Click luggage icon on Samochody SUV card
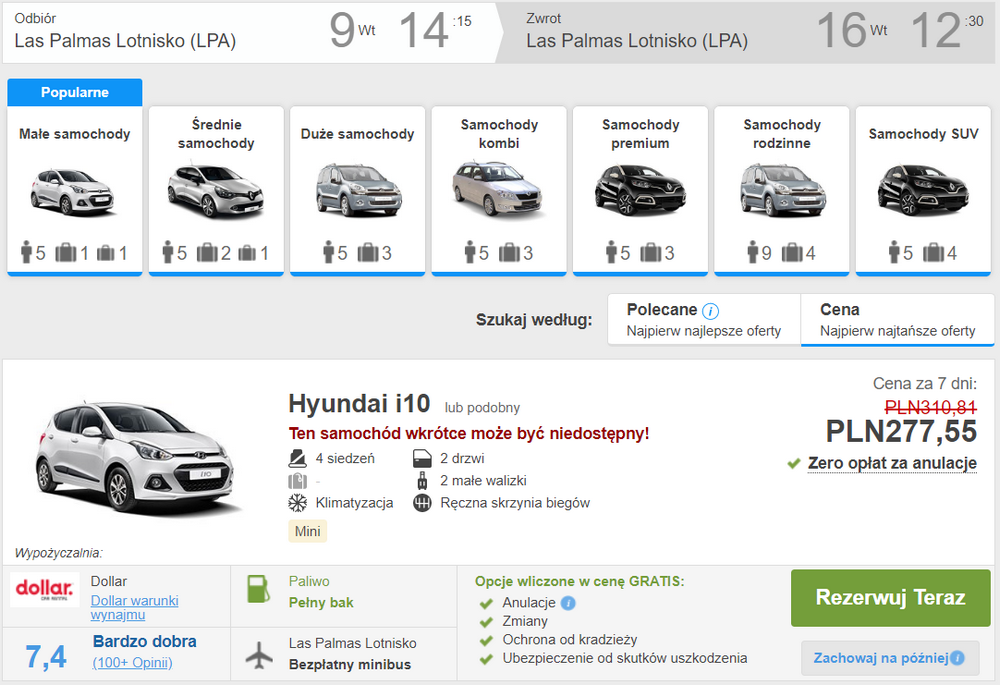The width and height of the screenshot is (1000, 685). [x=933, y=253]
